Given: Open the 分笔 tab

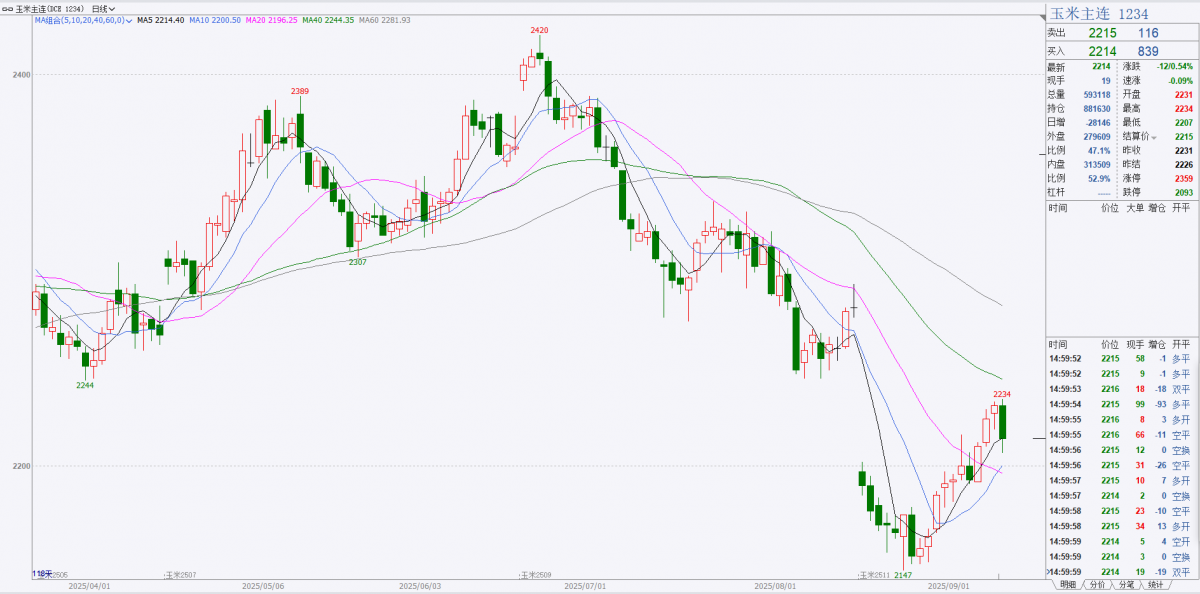Looking at the screenshot, I should click(x=1126, y=584).
